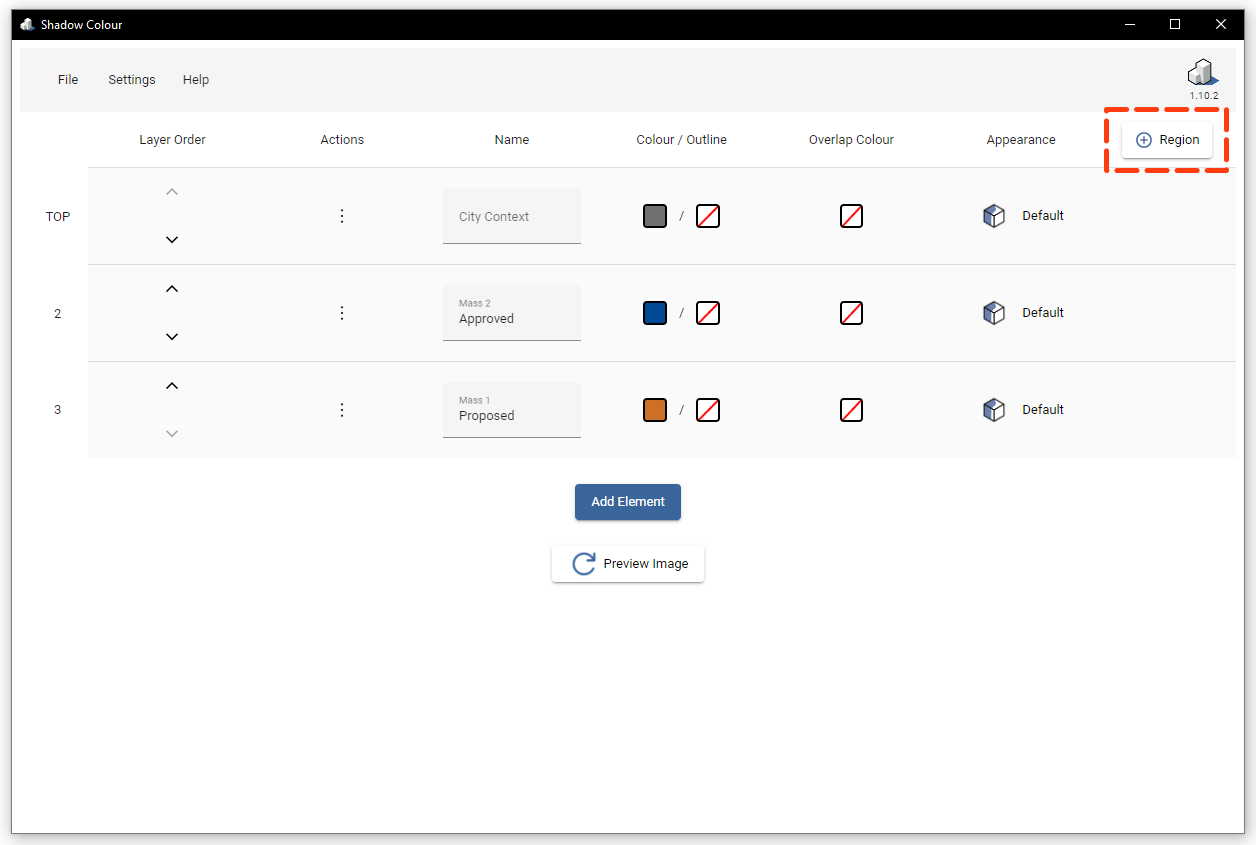Change the grey colour swatch of City Context
The image size is (1256, 845).
tap(654, 215)
